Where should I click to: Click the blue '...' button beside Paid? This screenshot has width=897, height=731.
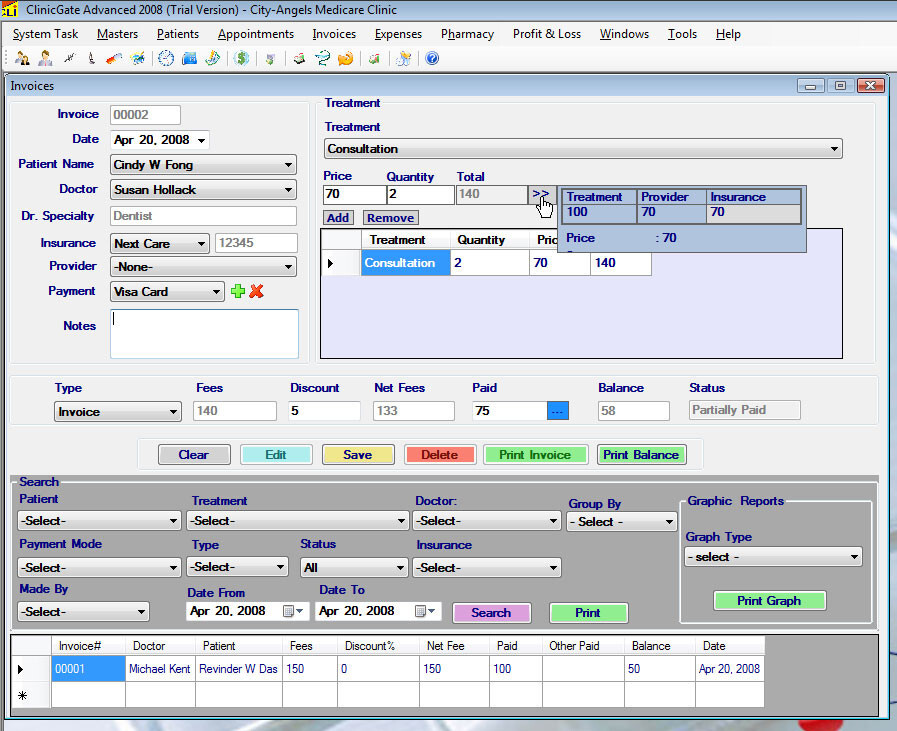point(558,411)
